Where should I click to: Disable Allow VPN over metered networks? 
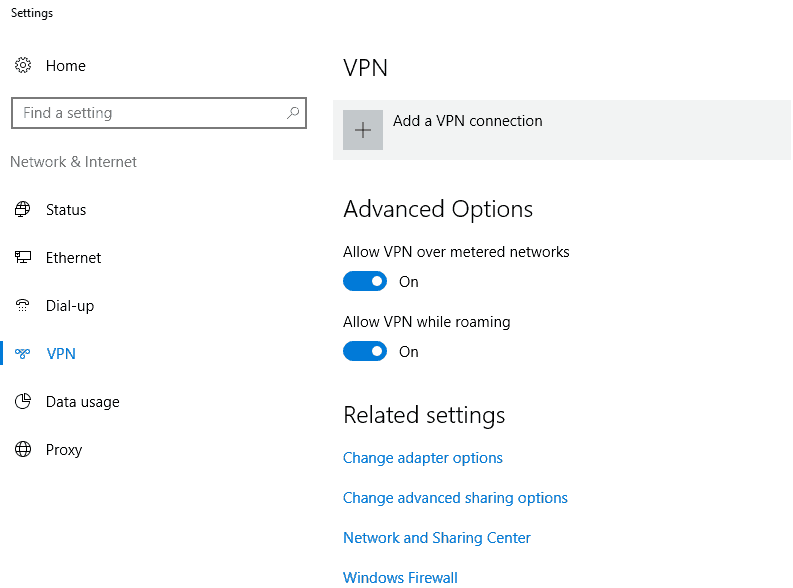[x=365, y=281]
